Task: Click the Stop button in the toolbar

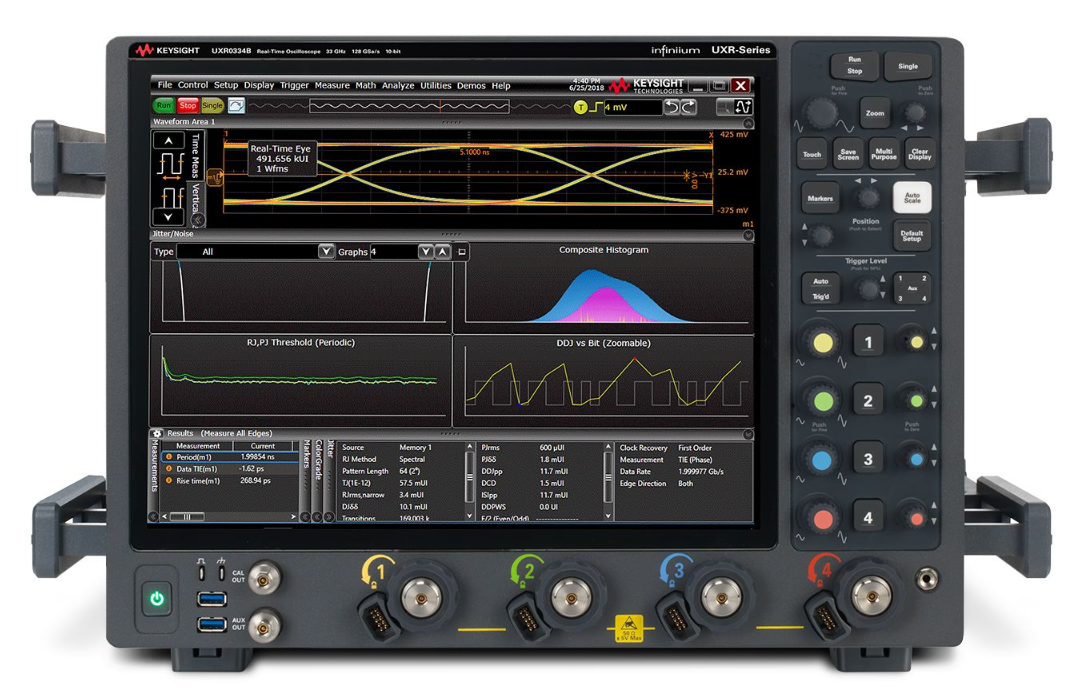Action: click(x=189, y=106)
